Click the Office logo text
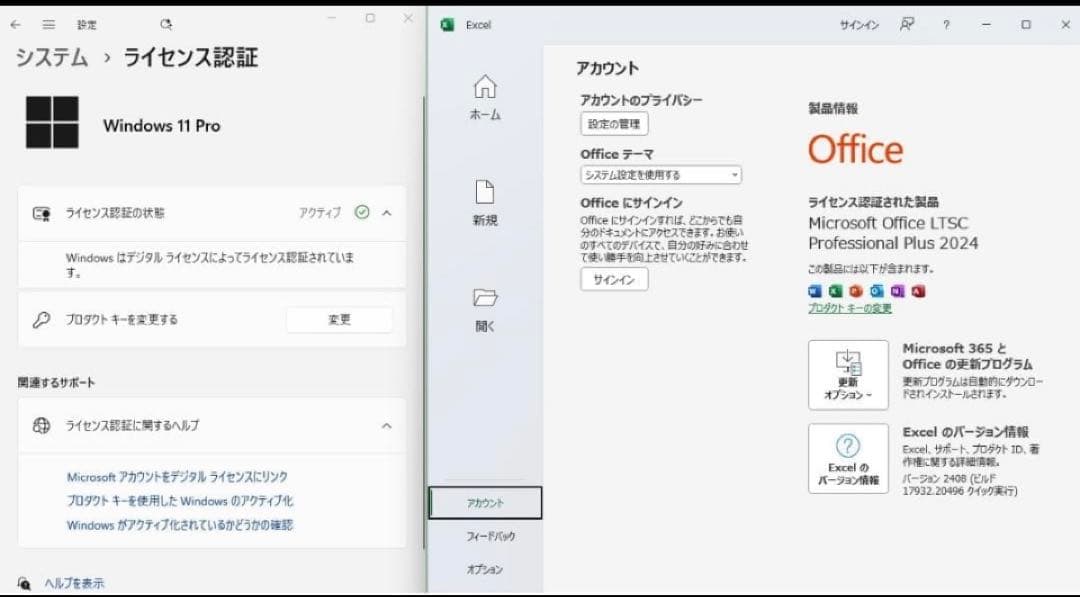Image resolution: width=1080 pixels, height=597 pixels. tap(855, 149)
